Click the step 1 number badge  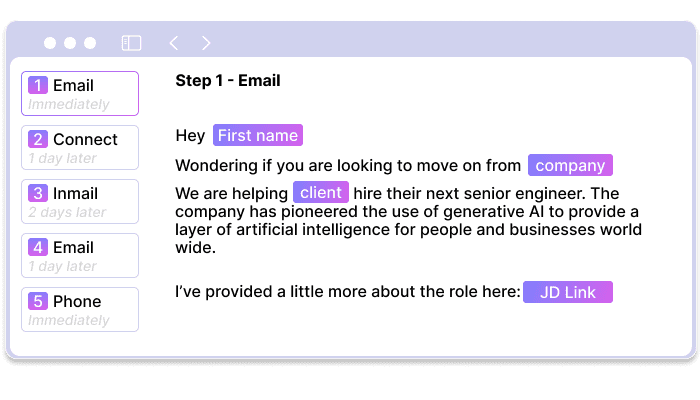[x=38, y=86]
